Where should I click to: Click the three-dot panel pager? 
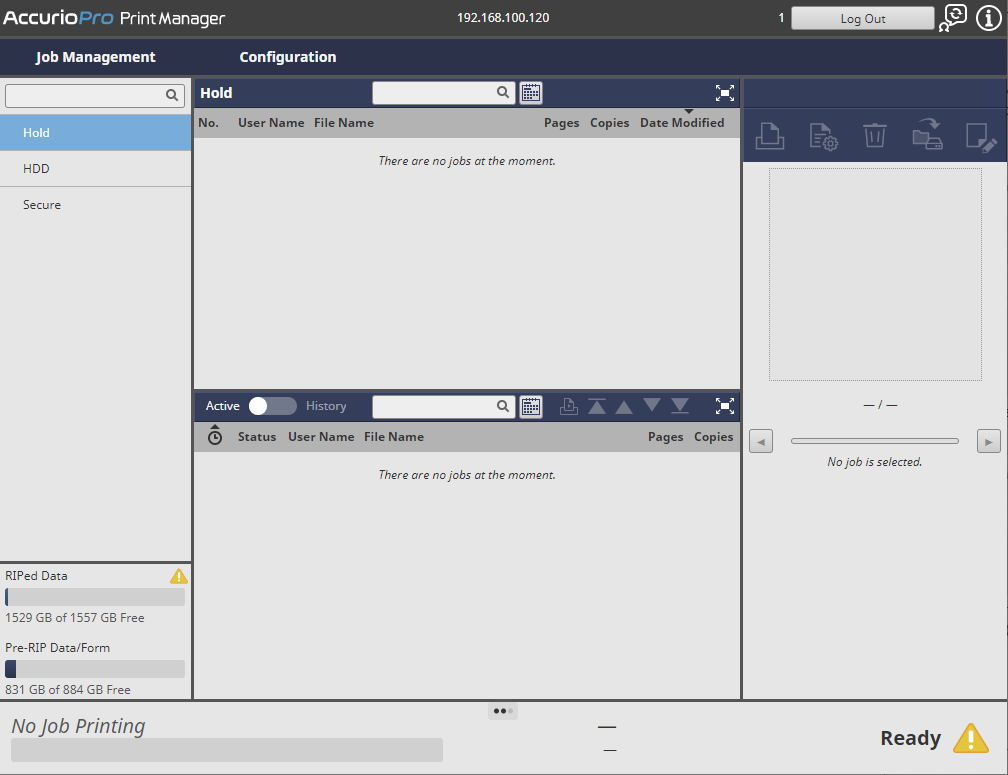[x=503, y=711]
